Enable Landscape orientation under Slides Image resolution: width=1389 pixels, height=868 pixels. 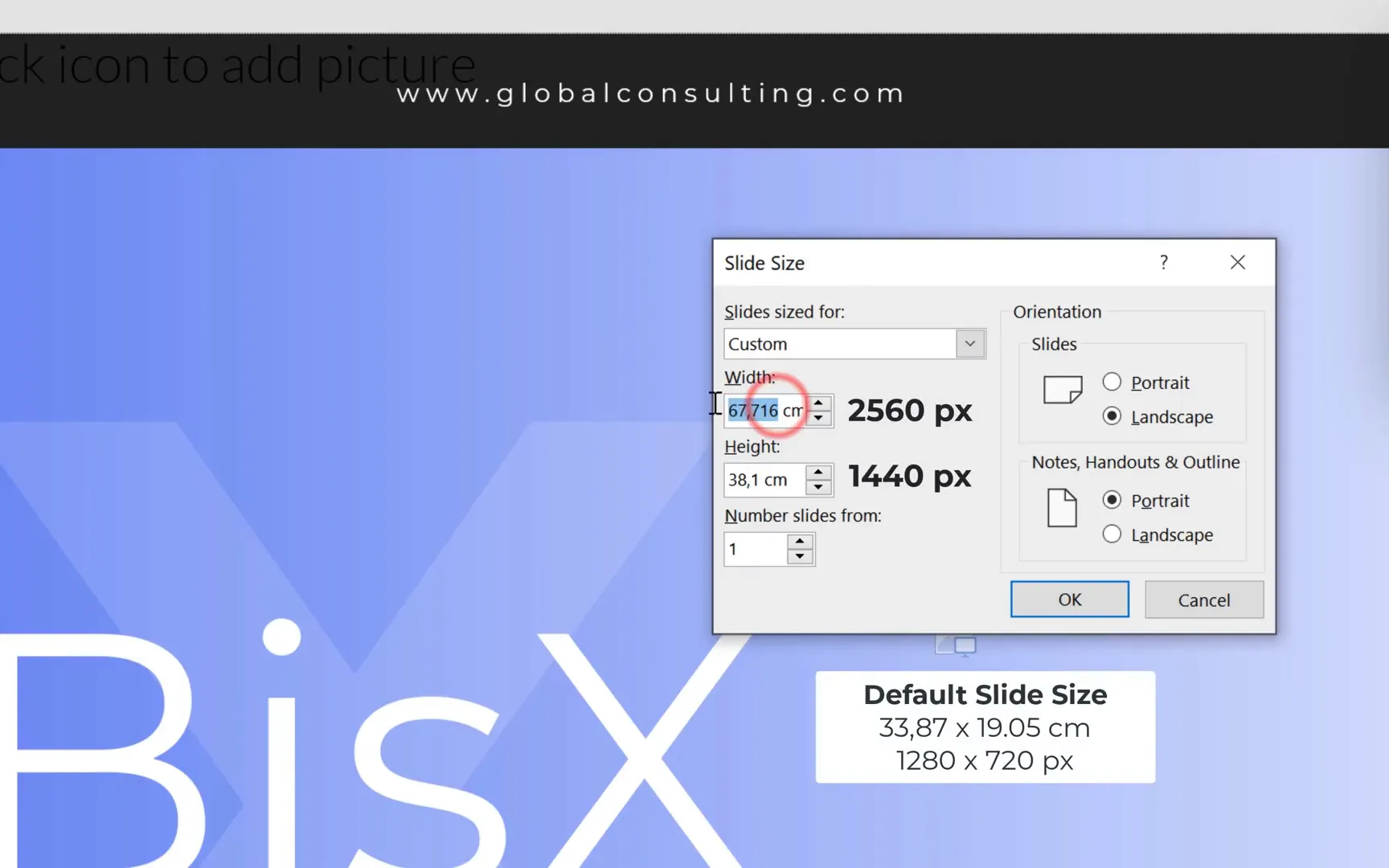1112,416
